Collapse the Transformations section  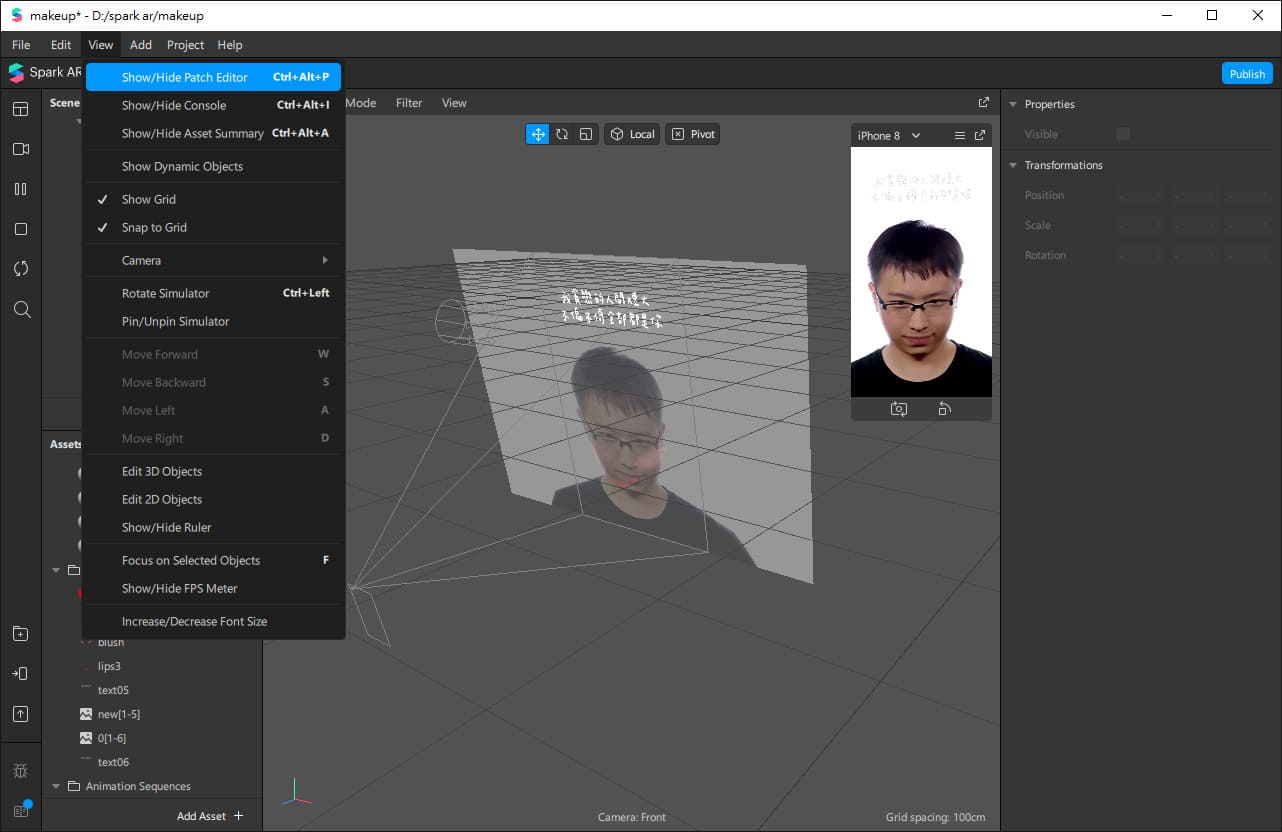click(1012, 165)
